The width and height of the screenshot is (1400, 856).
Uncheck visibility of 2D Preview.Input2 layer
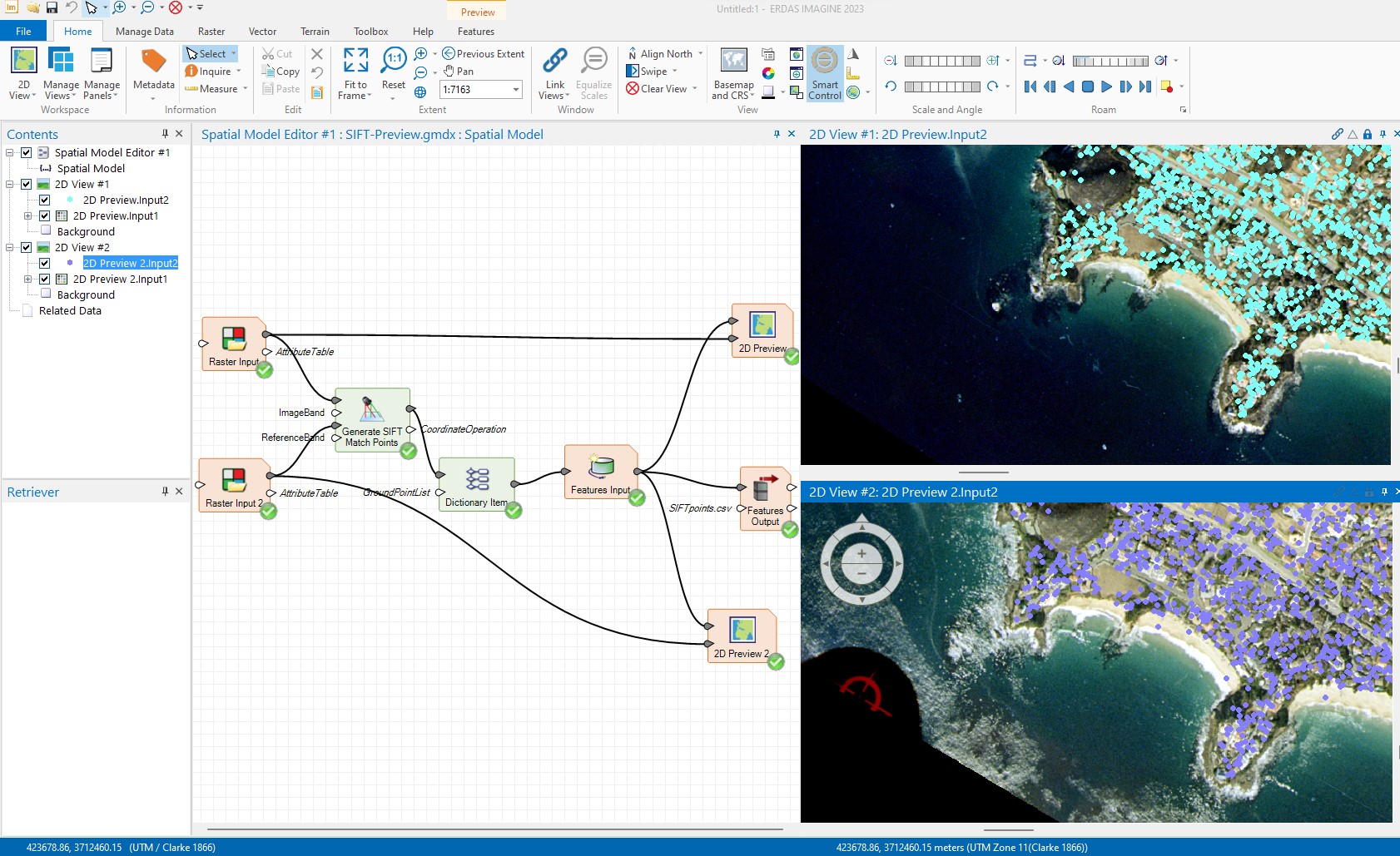tap(44, 200)
